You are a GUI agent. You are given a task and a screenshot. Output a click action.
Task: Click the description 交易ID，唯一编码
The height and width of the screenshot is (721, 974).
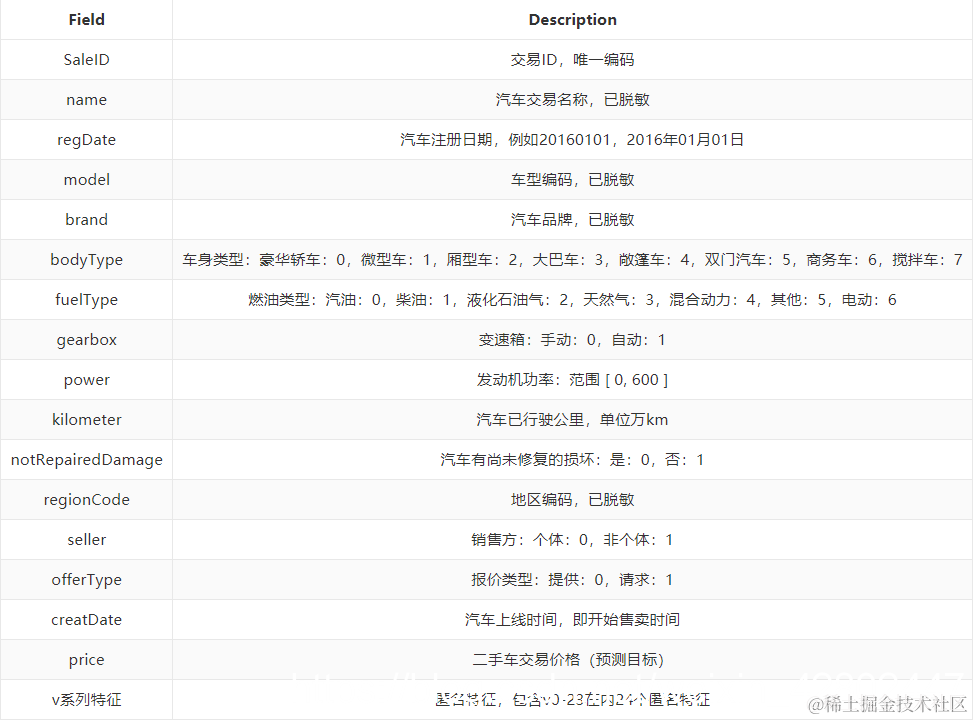(x=573, y=60)
